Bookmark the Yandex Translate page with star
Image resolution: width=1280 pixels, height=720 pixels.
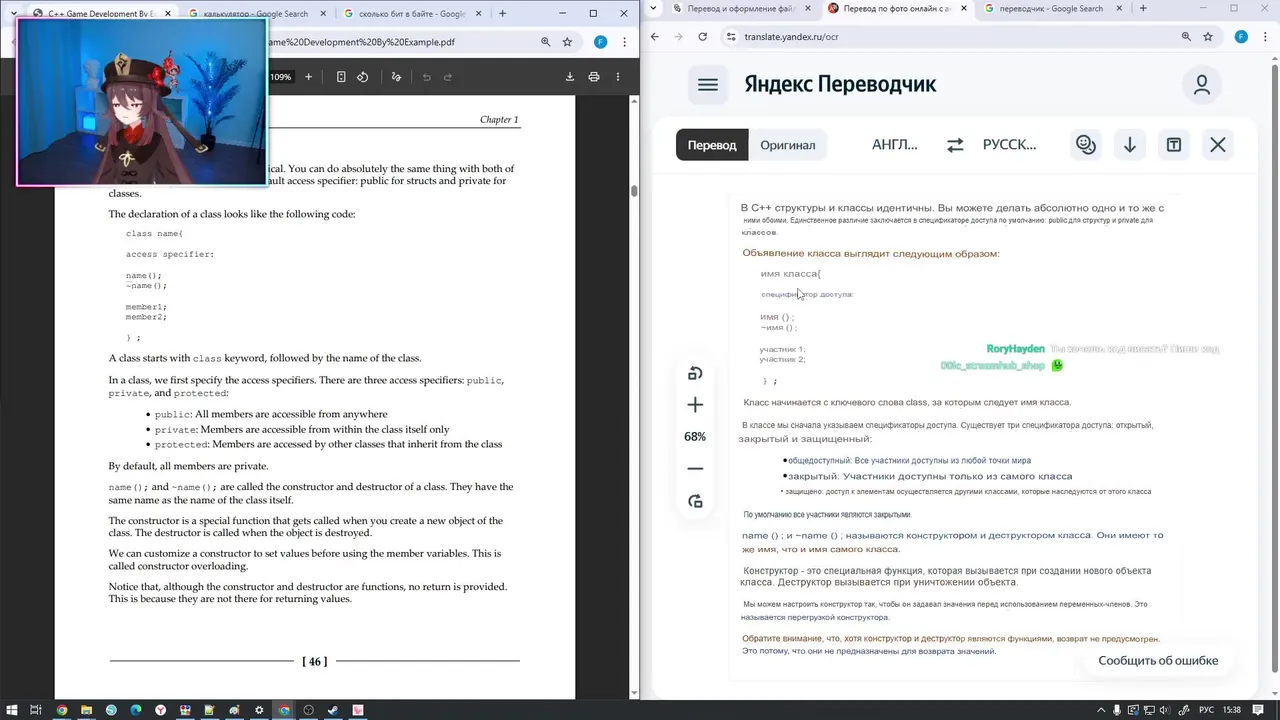[x=1208, y=37]
